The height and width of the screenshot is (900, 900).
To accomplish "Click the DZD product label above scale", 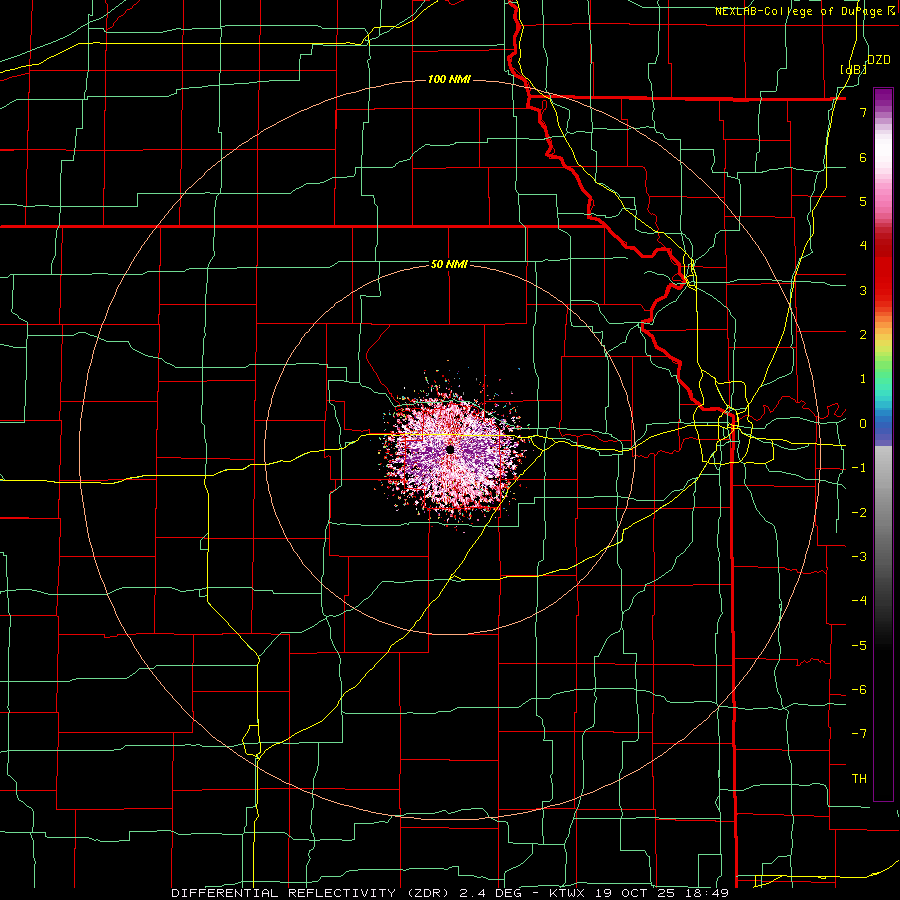I will click(879, 59).
